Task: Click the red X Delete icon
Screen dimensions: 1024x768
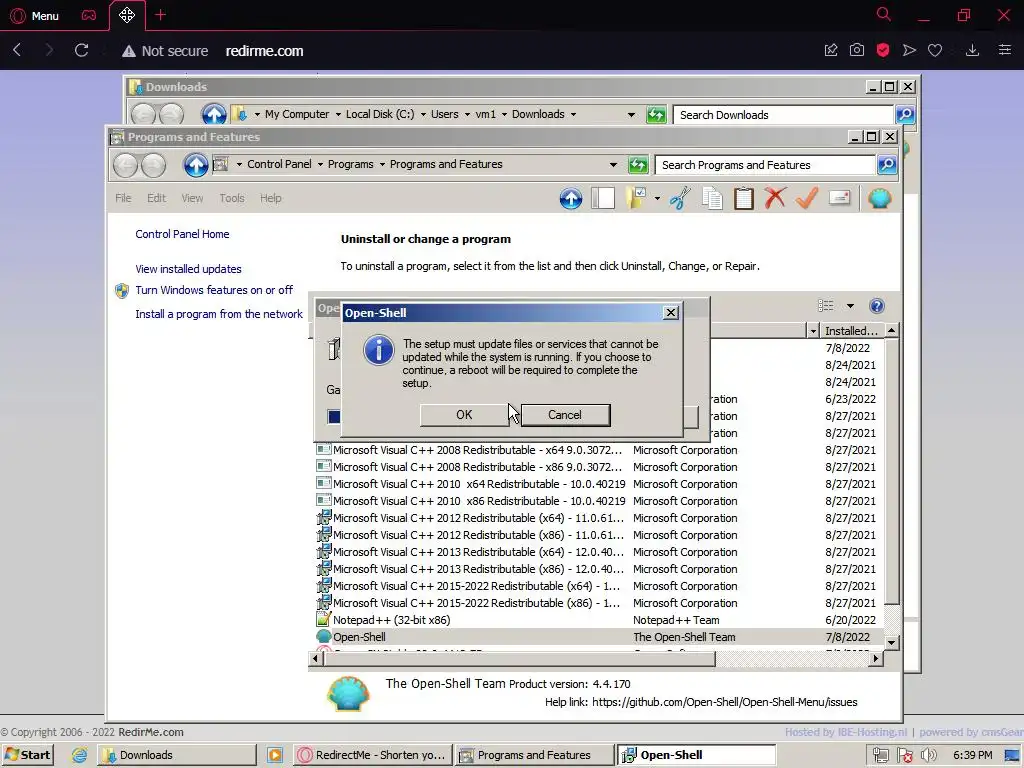Action: pyautogui.click(x=775, y=199)
